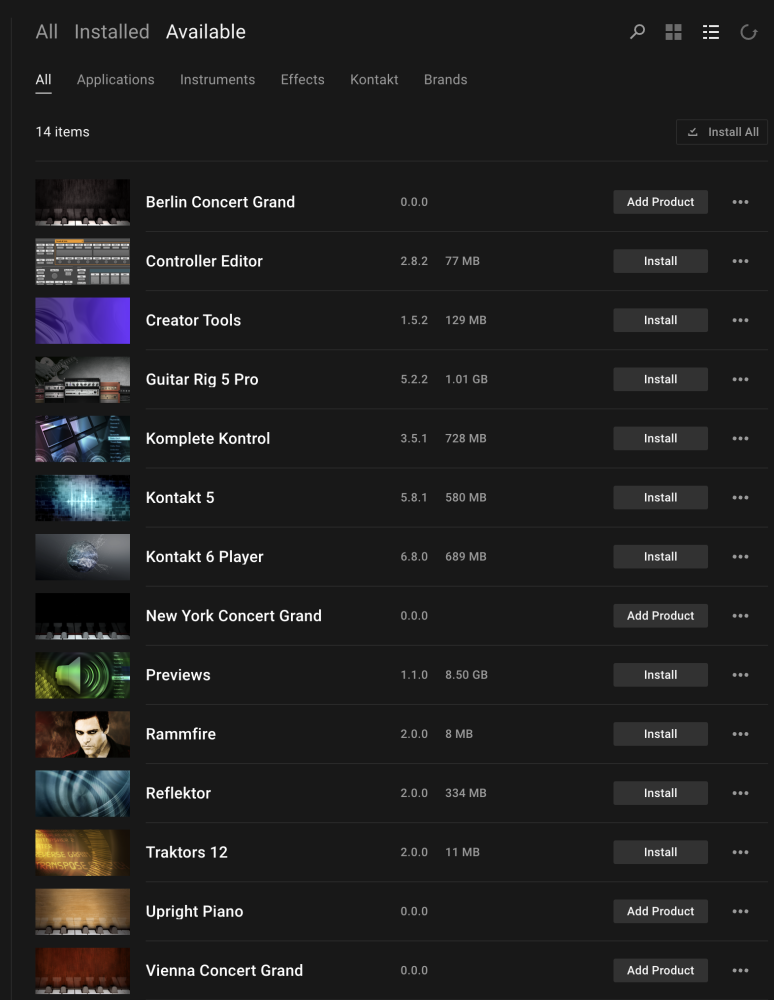The height and width of the screenshot is (1000, 774).
Task: Click the Controller Editor thumbnail
Action: [82, 261]
